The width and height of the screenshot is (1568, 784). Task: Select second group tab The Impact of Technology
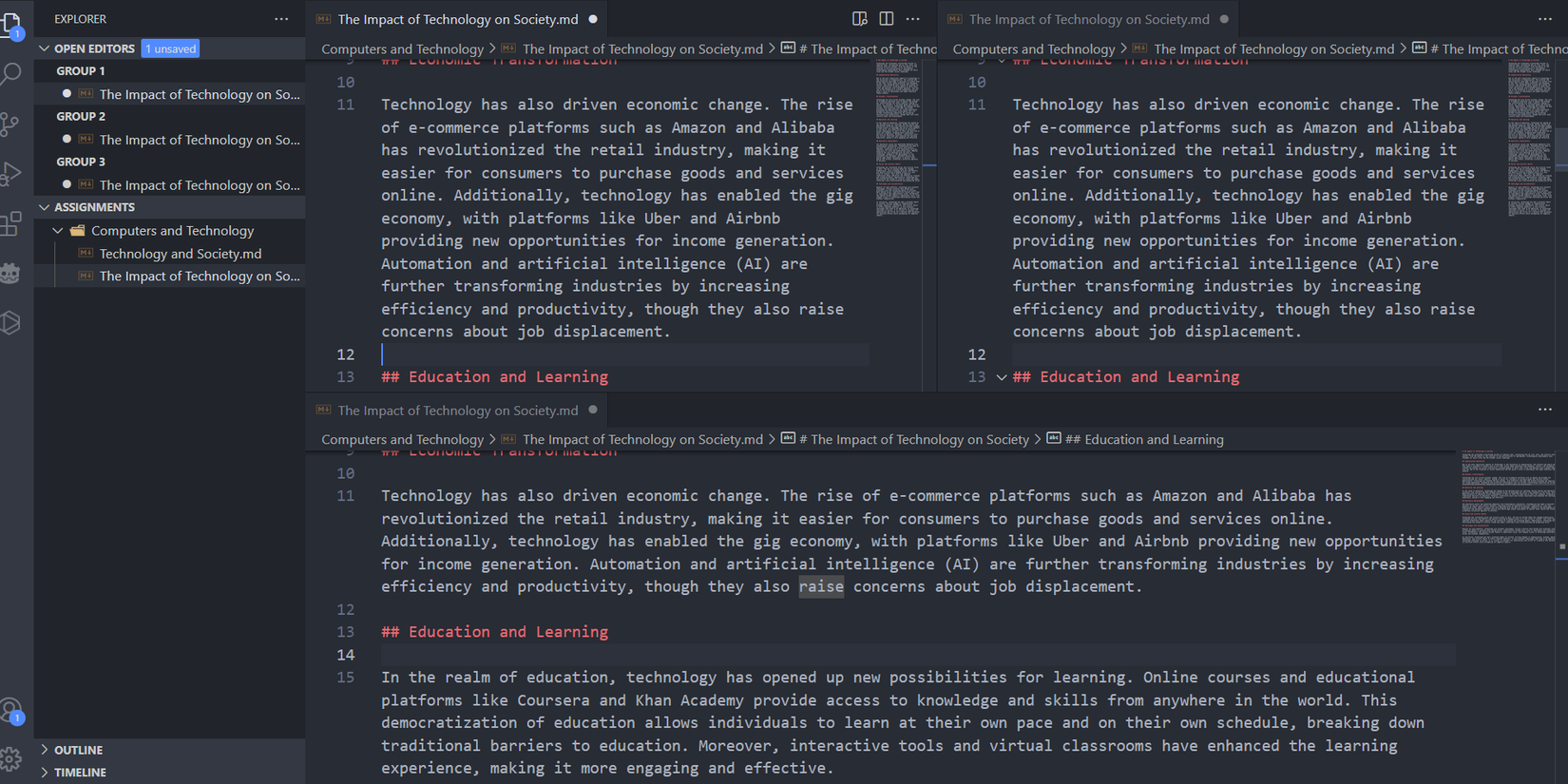[1089, 19]
